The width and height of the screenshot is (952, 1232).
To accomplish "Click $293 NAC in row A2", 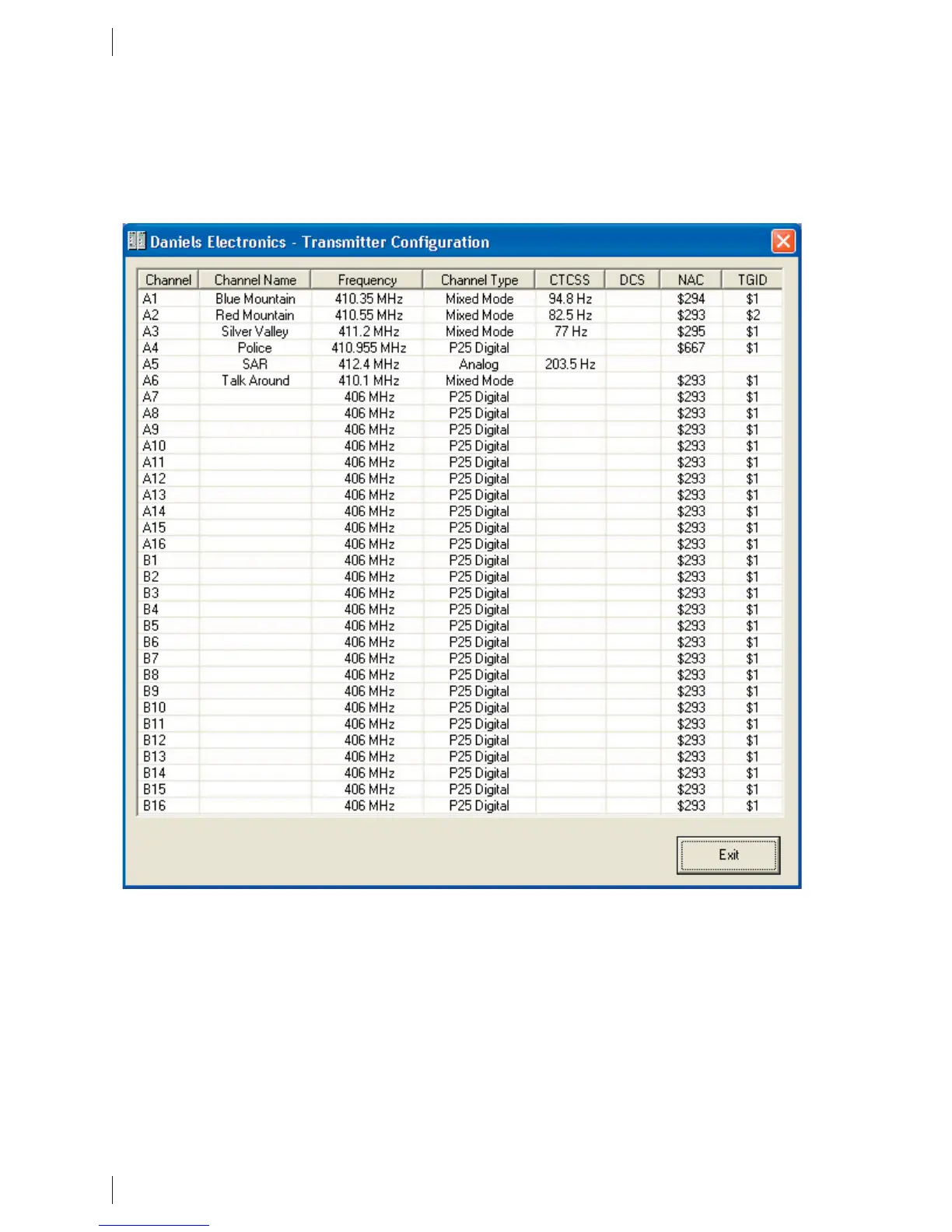I will (x=691, y=315).
